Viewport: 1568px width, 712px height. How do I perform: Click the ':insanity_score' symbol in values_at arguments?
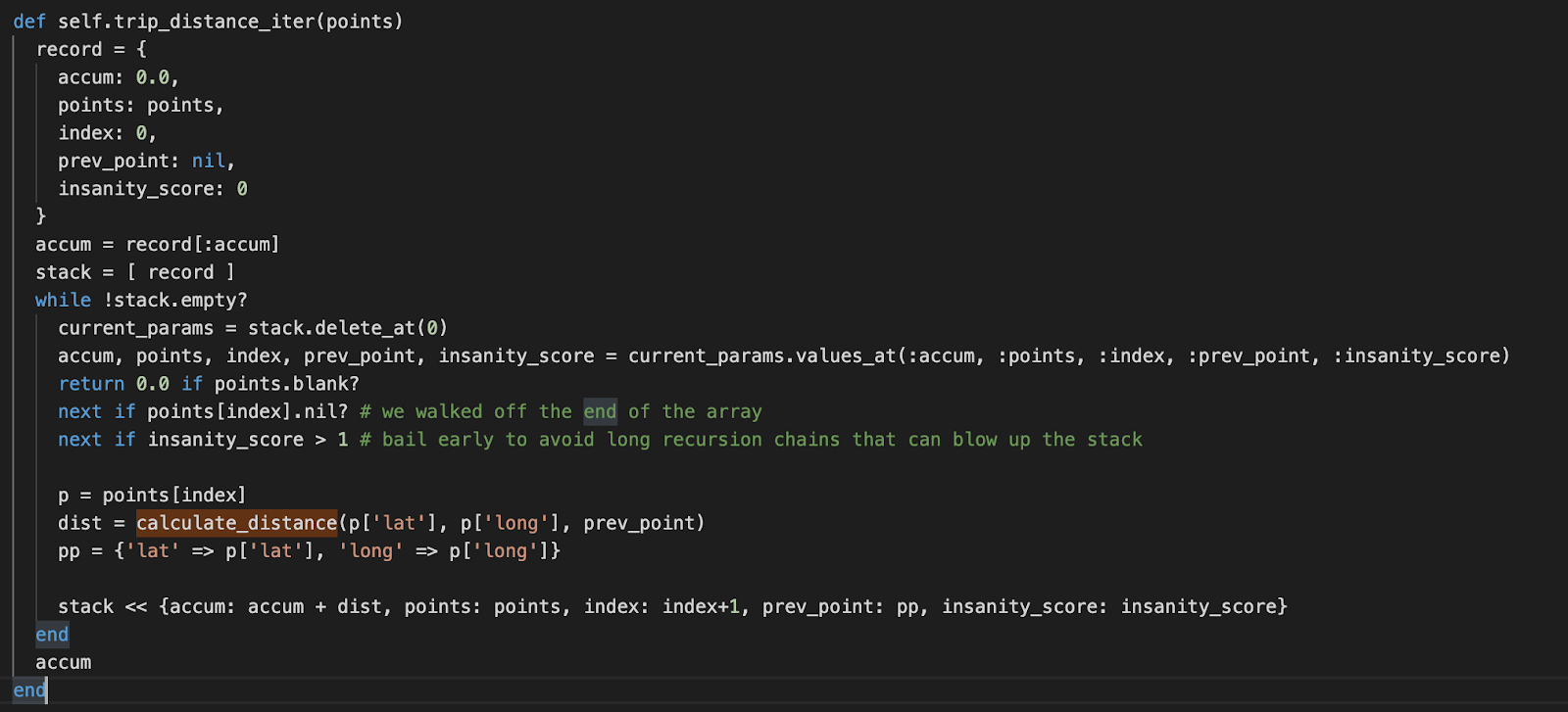(x=1416, y=356)
